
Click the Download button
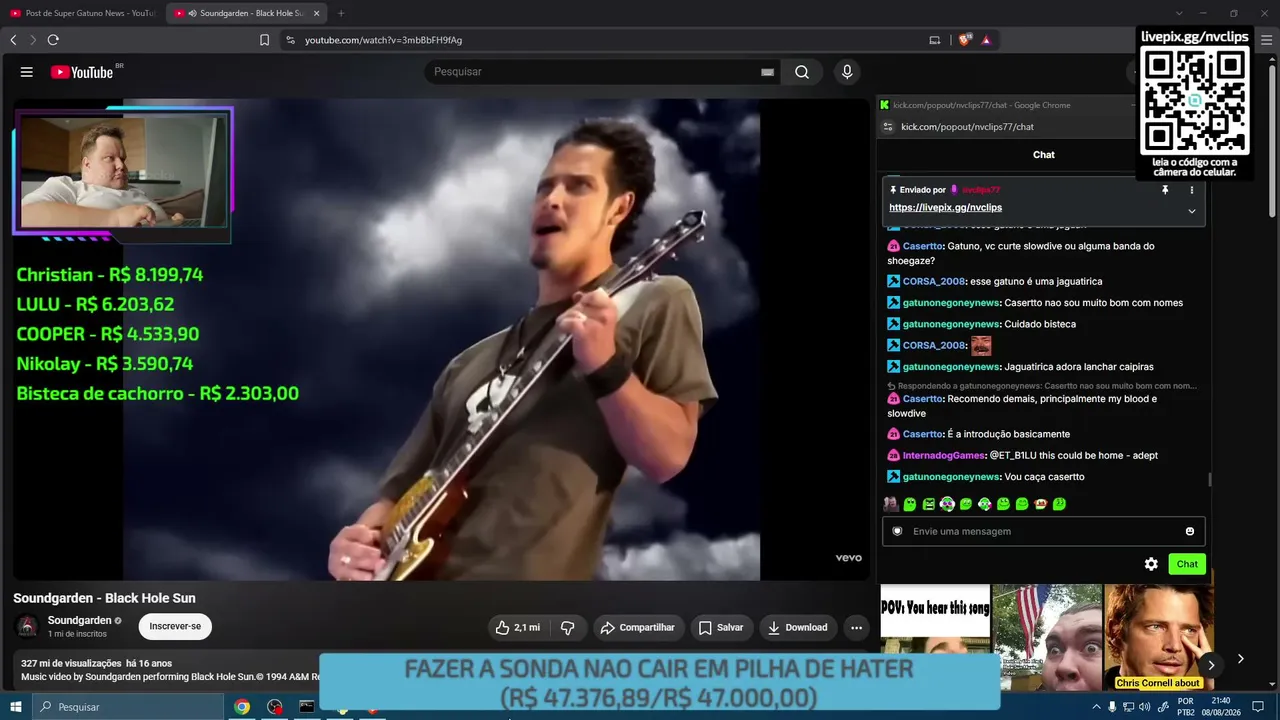797,628
